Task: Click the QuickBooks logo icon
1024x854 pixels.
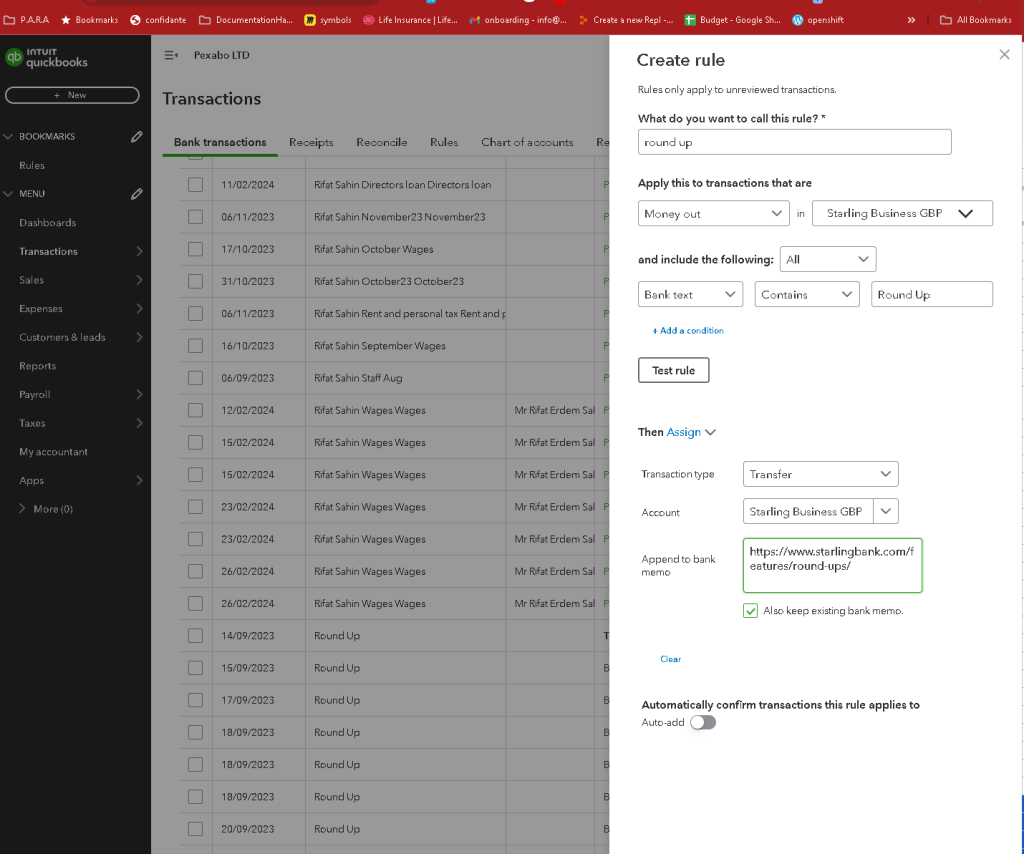Action: tap(14, 57)
